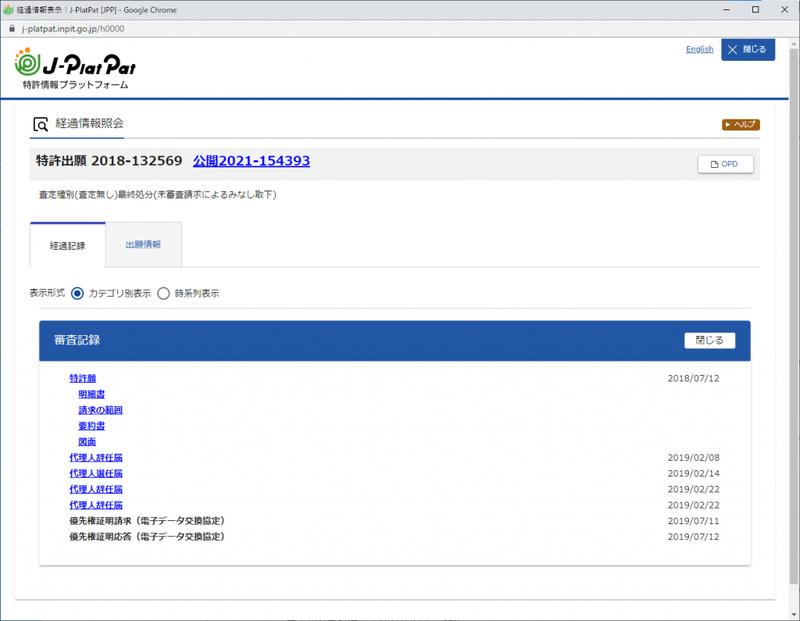Select 時系列表示 radio button
800x621 pixels.
coord(163,293)
